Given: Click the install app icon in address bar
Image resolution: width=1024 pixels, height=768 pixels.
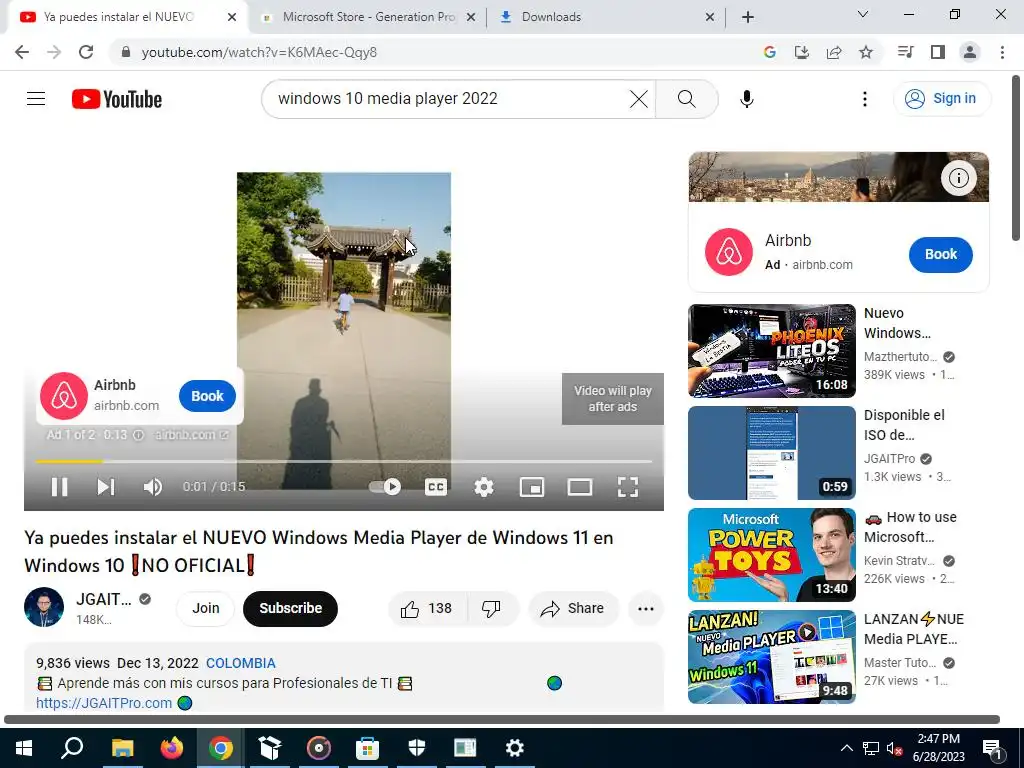Looking at the screenshot, I should coord(802,52).
